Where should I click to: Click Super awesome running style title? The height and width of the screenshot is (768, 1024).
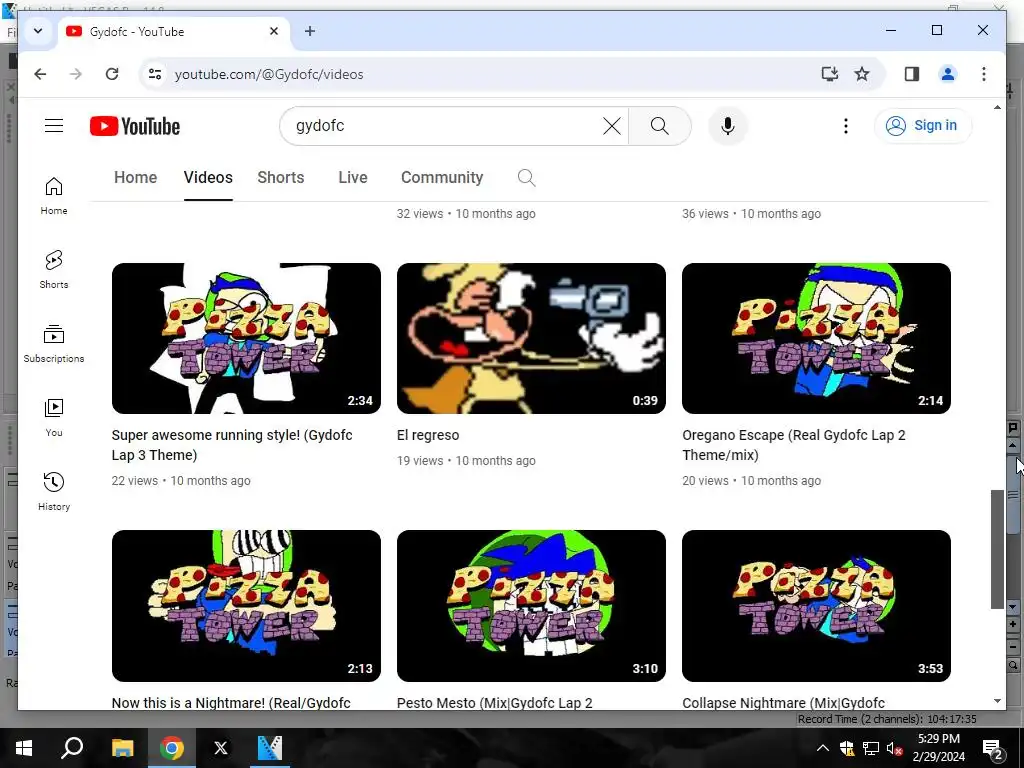232,445
